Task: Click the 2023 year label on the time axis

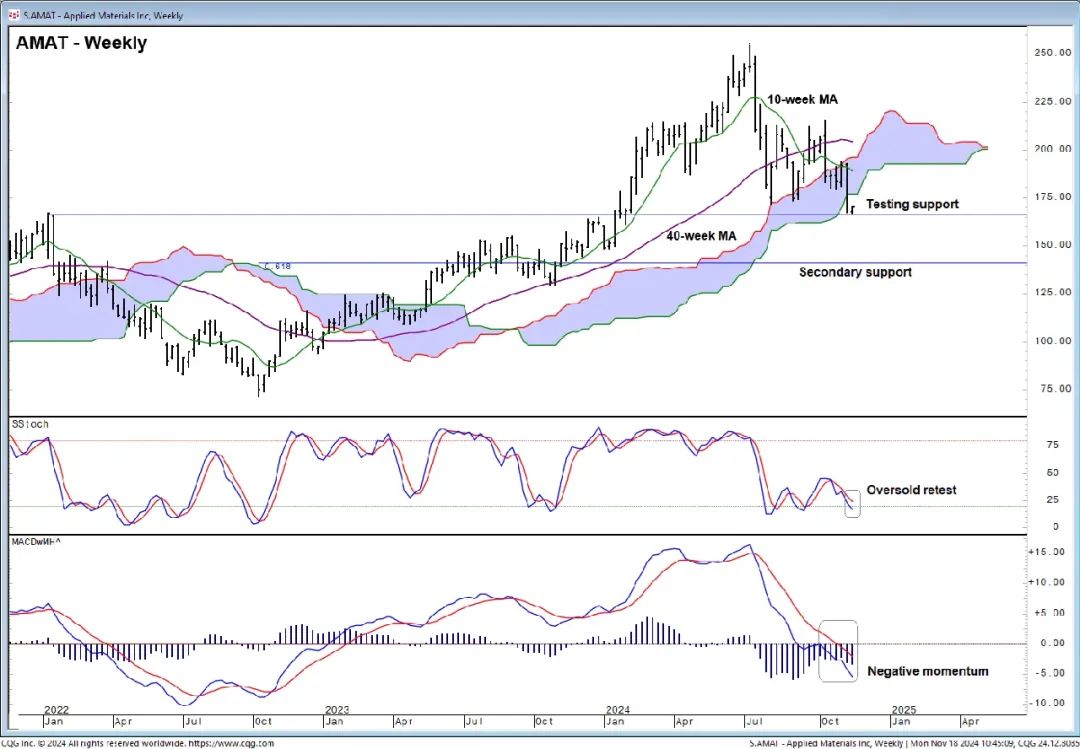Action: [x=337, y=710]
